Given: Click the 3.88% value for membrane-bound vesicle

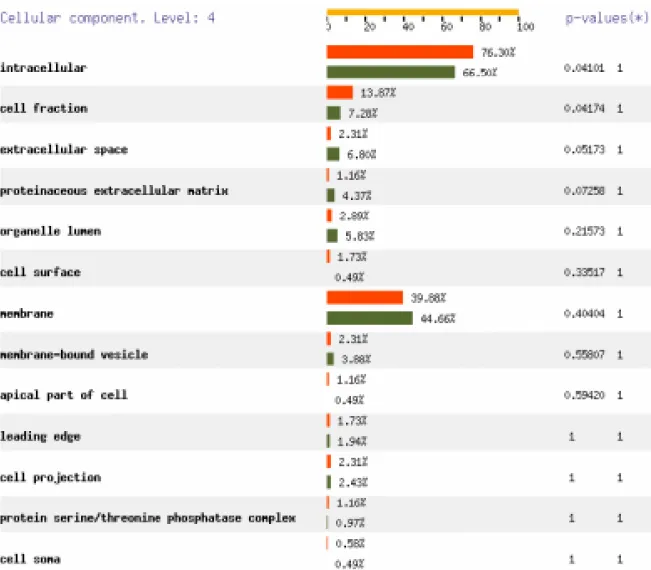Looking at the screenshot, I should (x=356, y=359).
